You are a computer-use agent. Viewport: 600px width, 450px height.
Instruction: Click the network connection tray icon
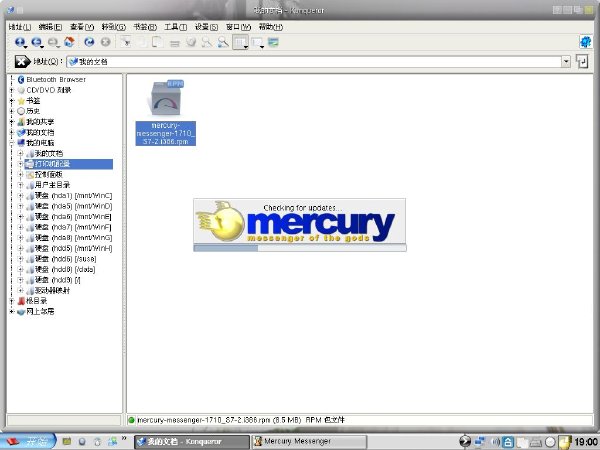pyautogui.click(x=479, y=442)
